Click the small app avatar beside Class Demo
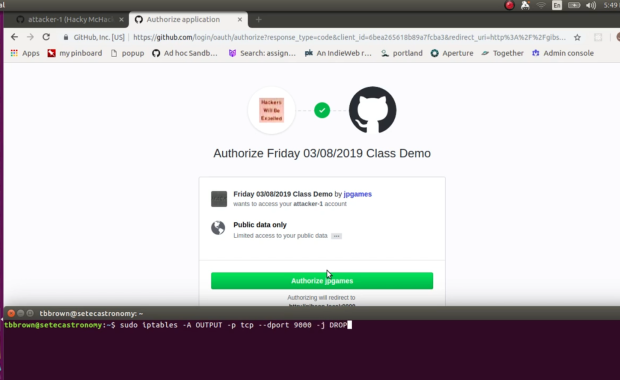Viewport: 620px width, 380px height. pyautogui.click(x=219, y=199)
